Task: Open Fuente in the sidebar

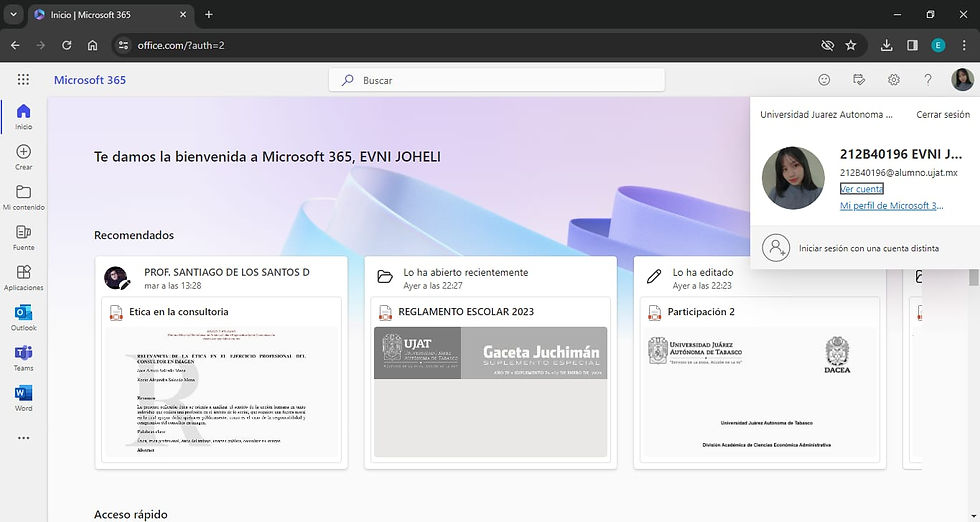Action: coord(24,238)
